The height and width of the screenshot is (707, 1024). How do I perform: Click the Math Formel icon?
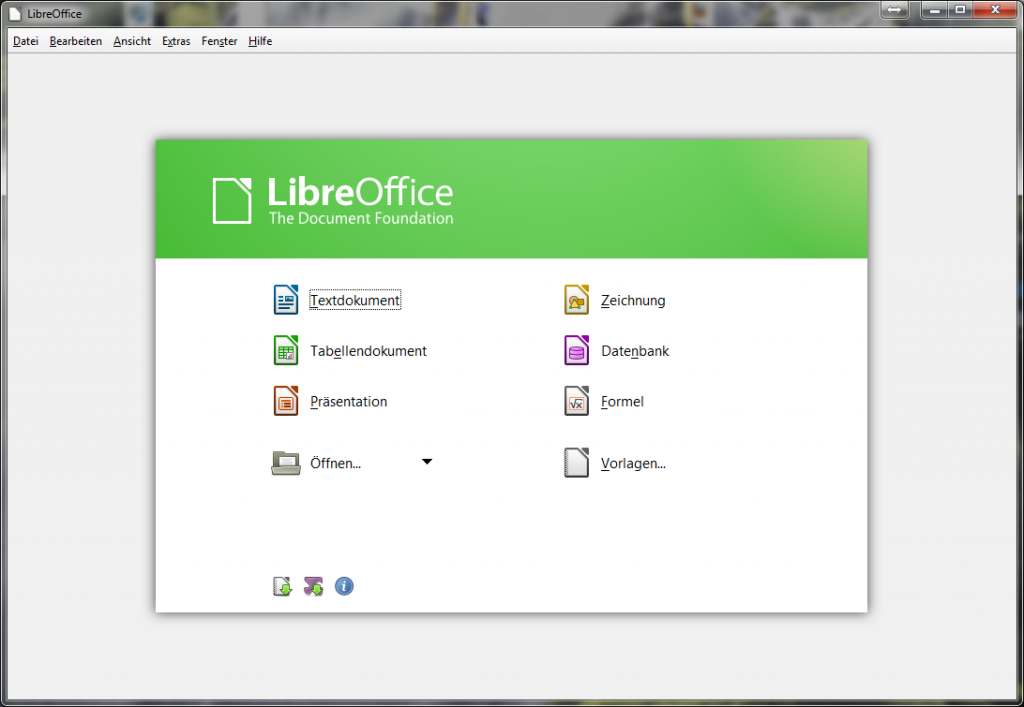576,402
